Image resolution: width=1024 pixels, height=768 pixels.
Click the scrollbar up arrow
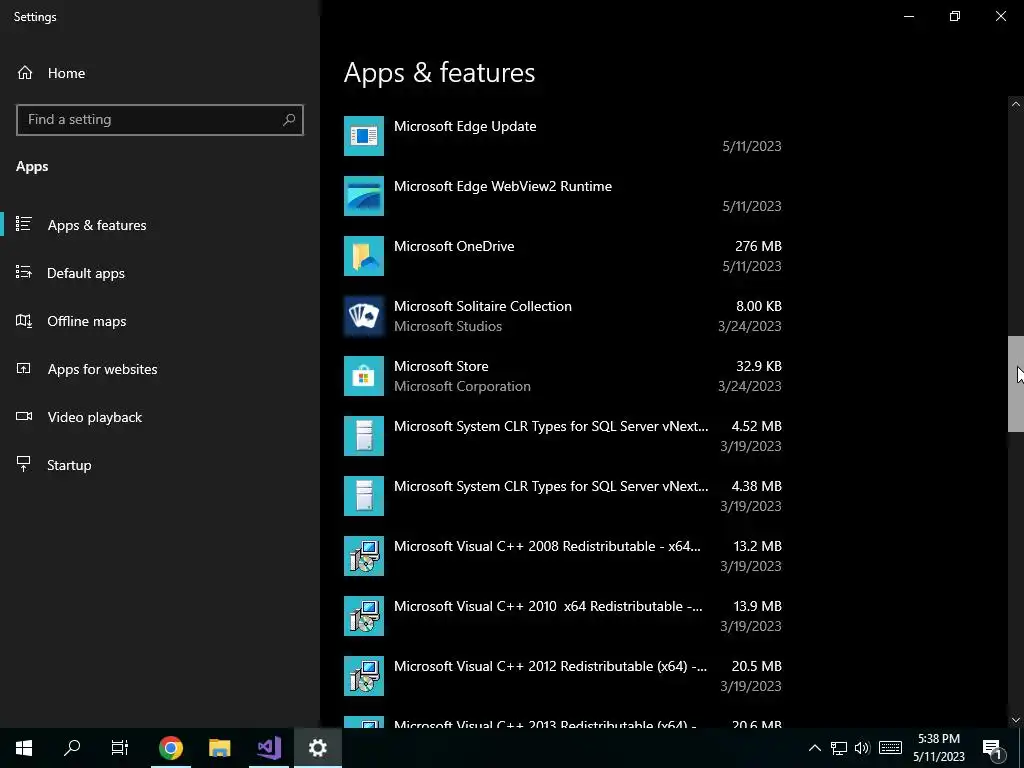(x=1016, y=104)
